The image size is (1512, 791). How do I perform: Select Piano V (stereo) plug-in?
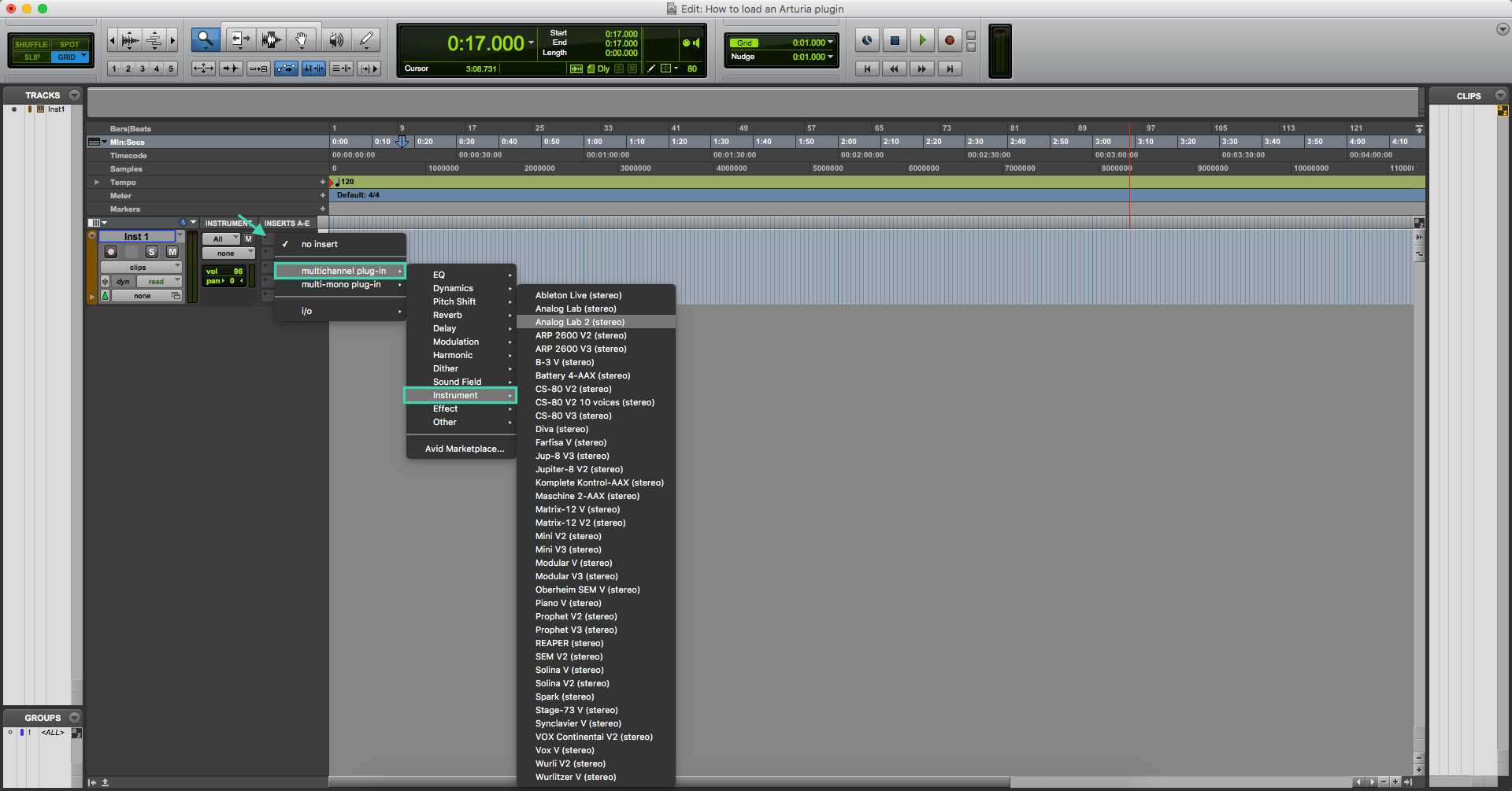(x=596, y=603)
